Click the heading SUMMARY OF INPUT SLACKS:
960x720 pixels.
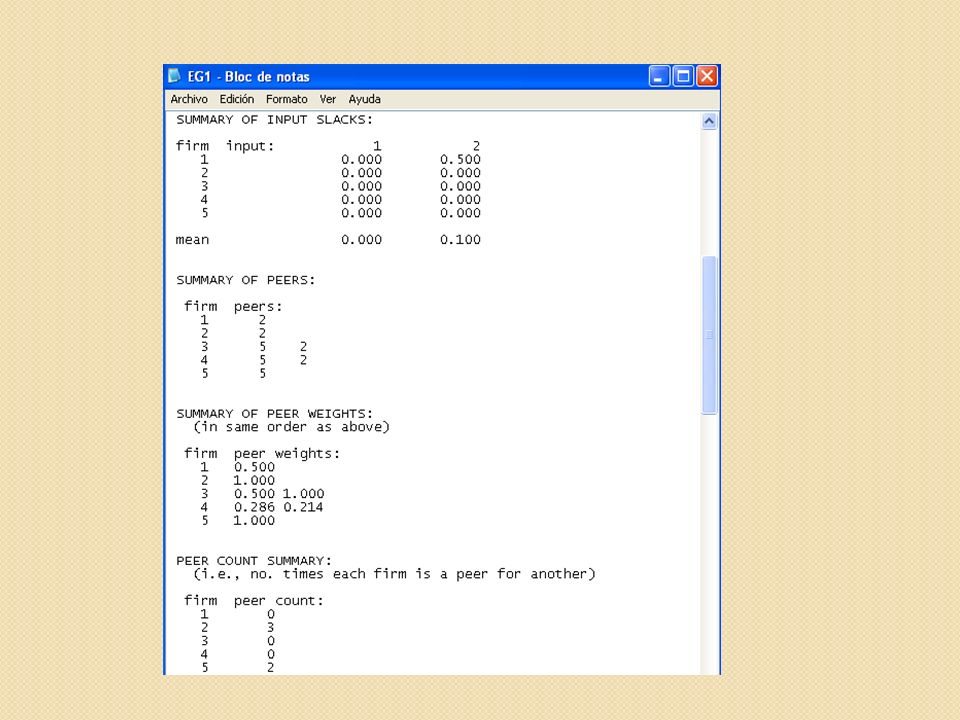click(x=274, y=120)
